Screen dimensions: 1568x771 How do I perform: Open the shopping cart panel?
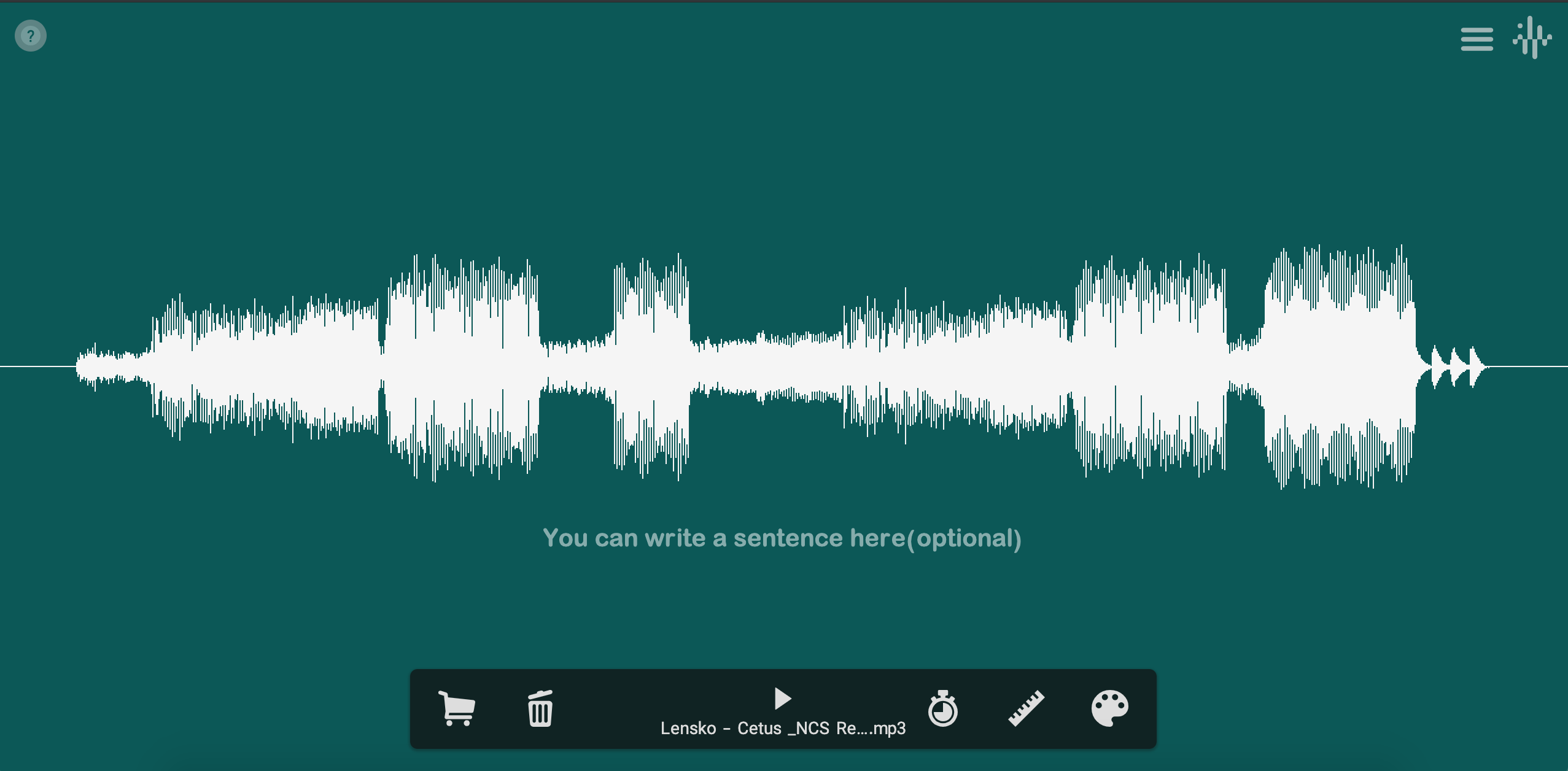[x=457, y=709]
